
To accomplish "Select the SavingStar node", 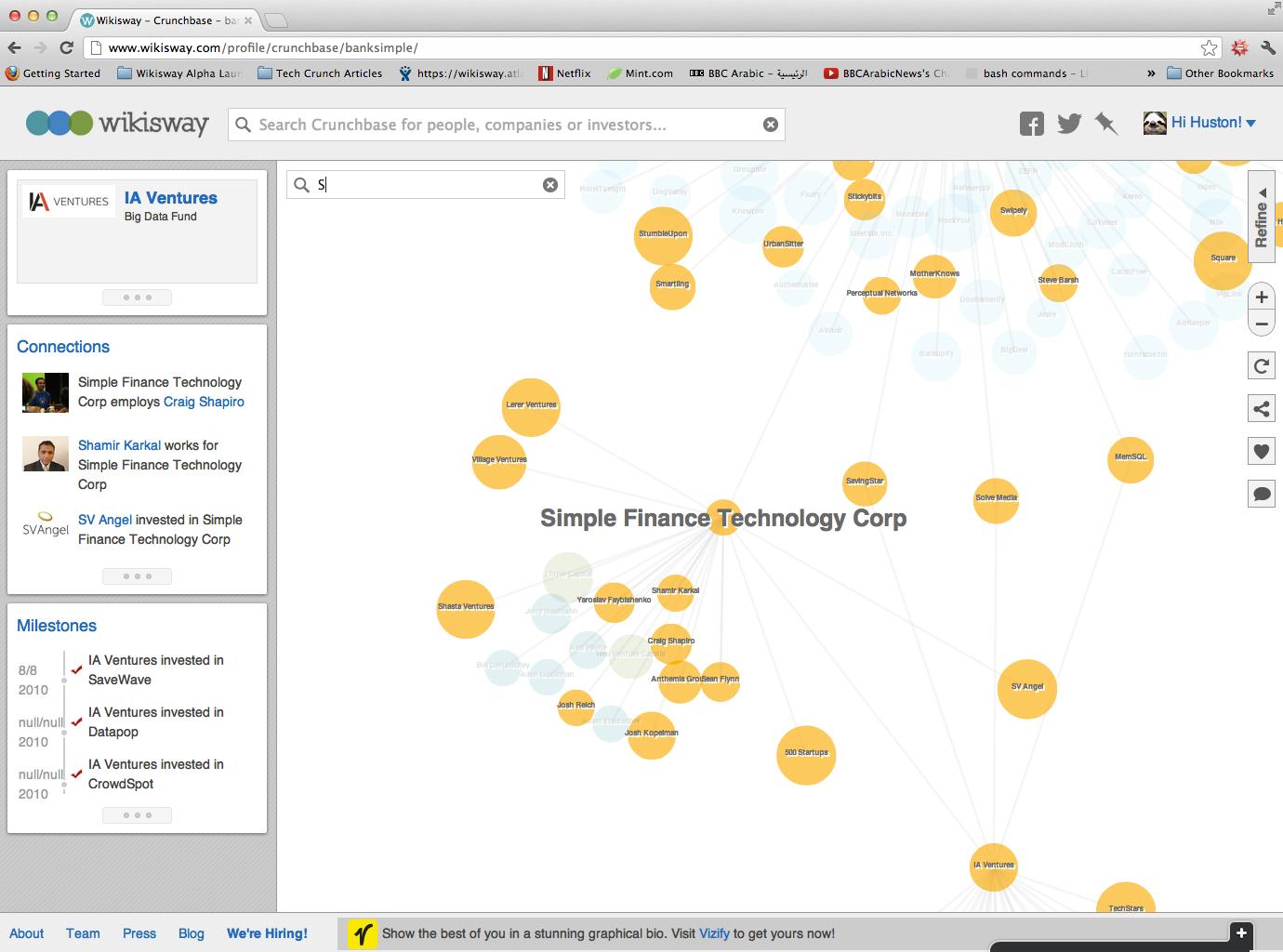I will pyautogui.click(x=865, y=483).
